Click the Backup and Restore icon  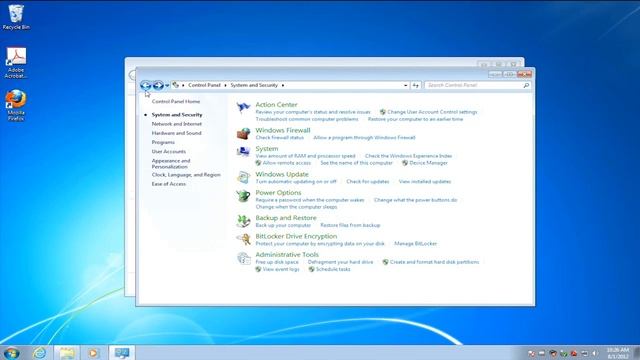click(243, 221)
